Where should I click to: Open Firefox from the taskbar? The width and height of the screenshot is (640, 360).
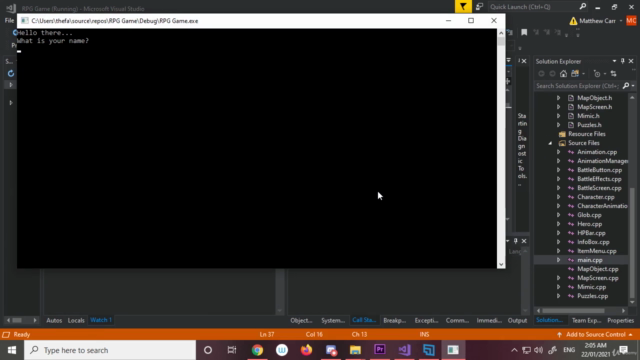pos(306,350)
